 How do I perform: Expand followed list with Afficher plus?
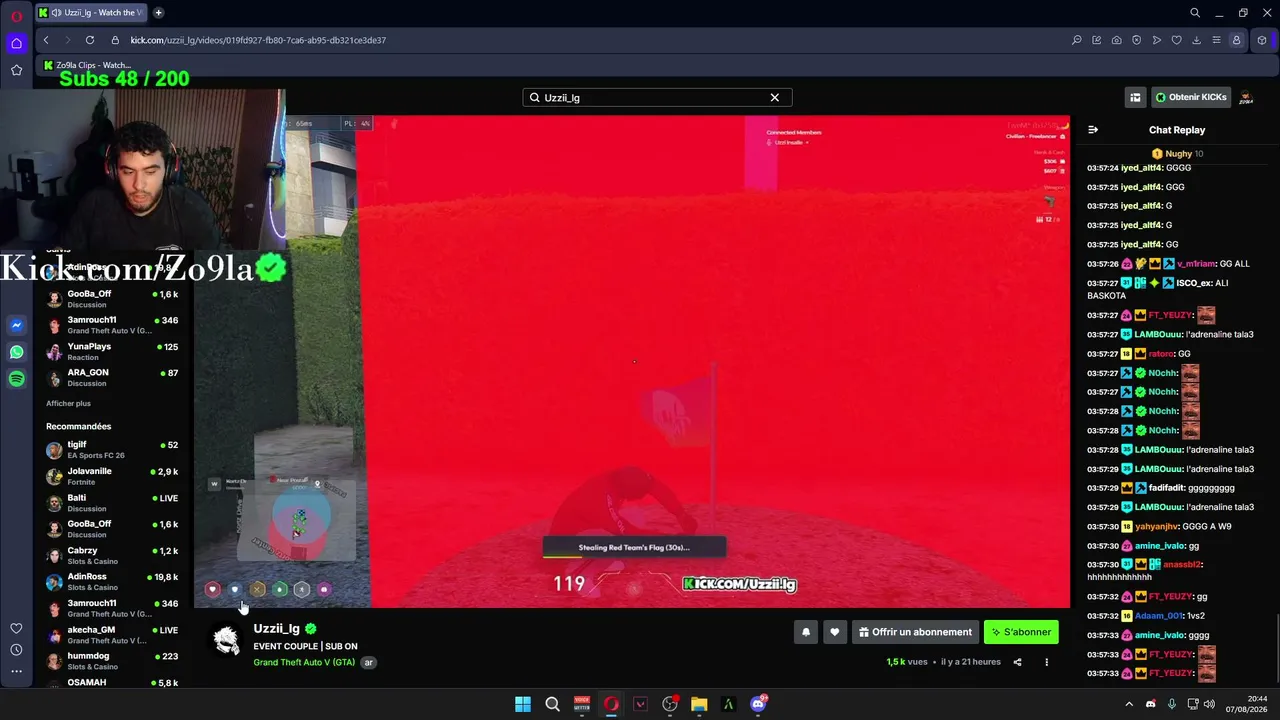[68, 403]
